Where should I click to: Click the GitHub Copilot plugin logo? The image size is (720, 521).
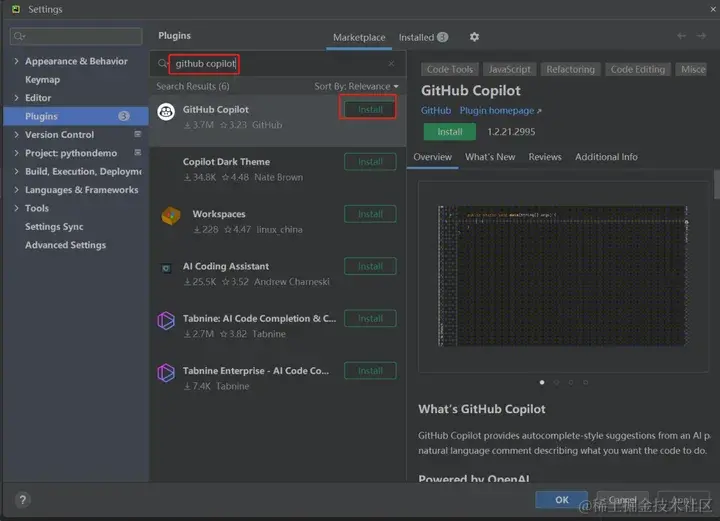pos(166,112)
